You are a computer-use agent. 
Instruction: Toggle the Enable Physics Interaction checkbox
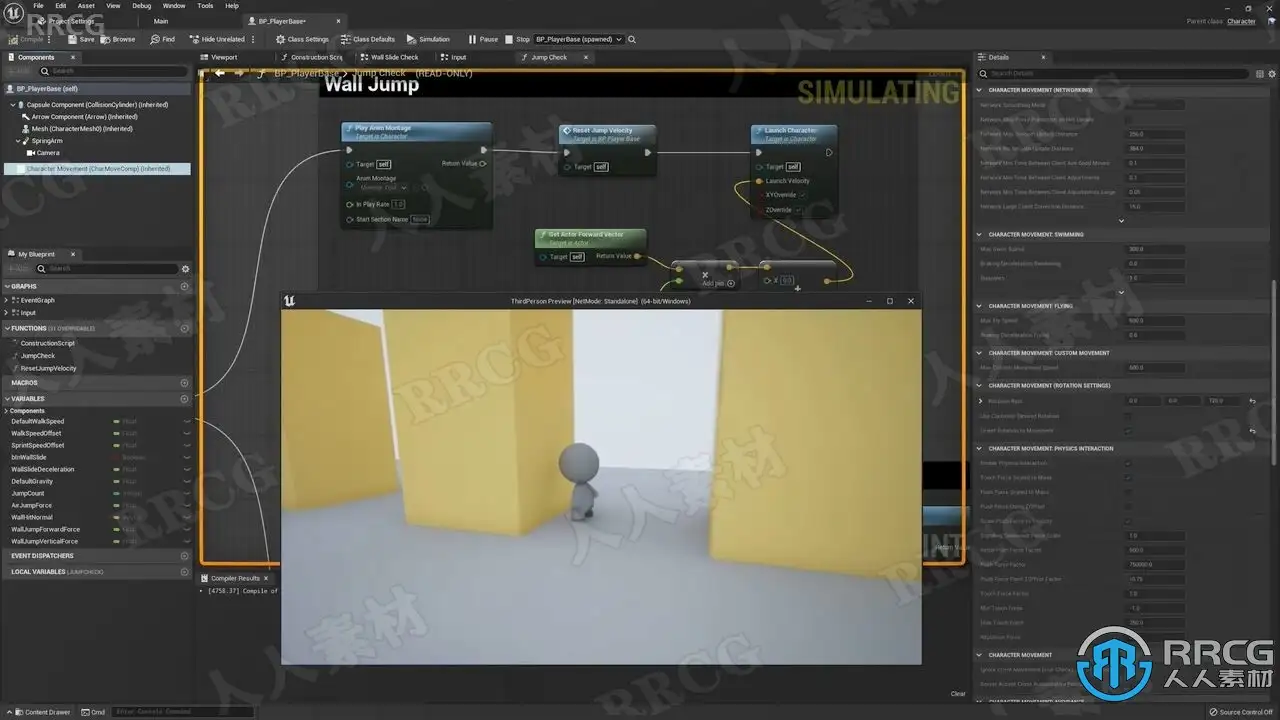point(1129,463)
